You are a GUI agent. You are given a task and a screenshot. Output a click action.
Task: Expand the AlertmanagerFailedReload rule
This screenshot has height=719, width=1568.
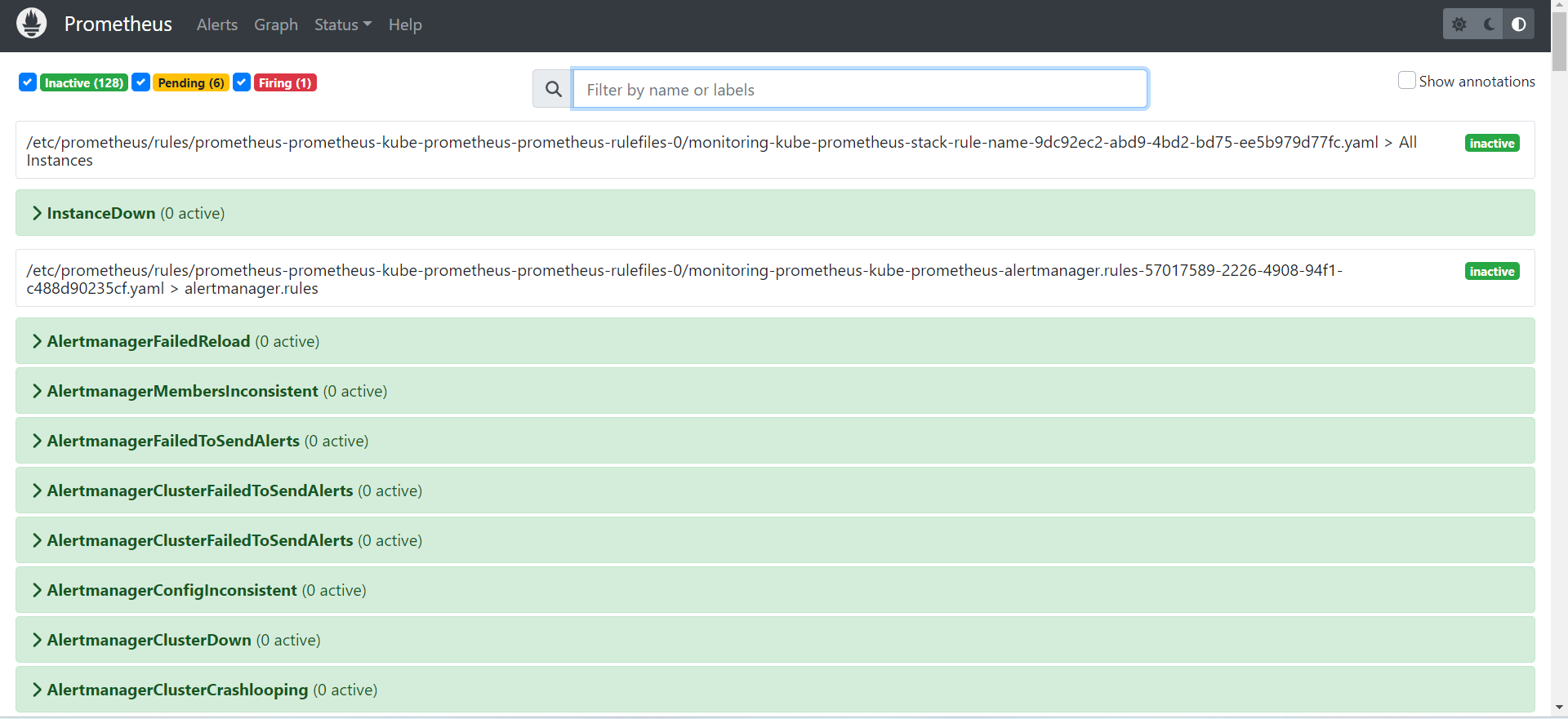[775, 341]
